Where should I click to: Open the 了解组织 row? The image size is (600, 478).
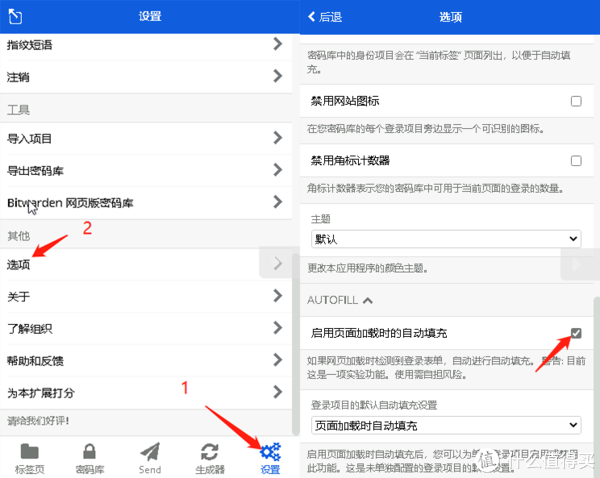[146, 328]
